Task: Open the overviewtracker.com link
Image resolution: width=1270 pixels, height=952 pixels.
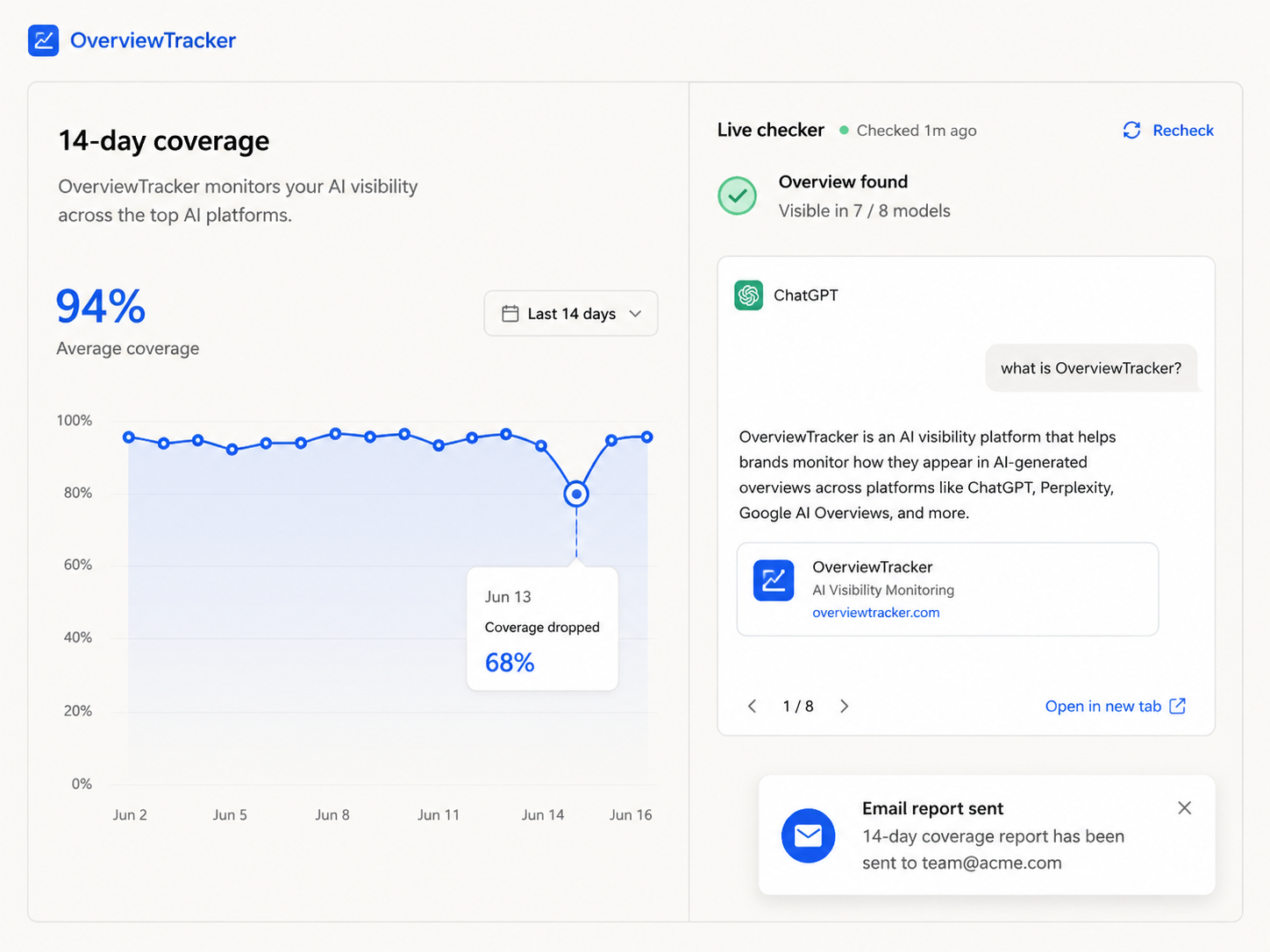Action: (875, 613)
